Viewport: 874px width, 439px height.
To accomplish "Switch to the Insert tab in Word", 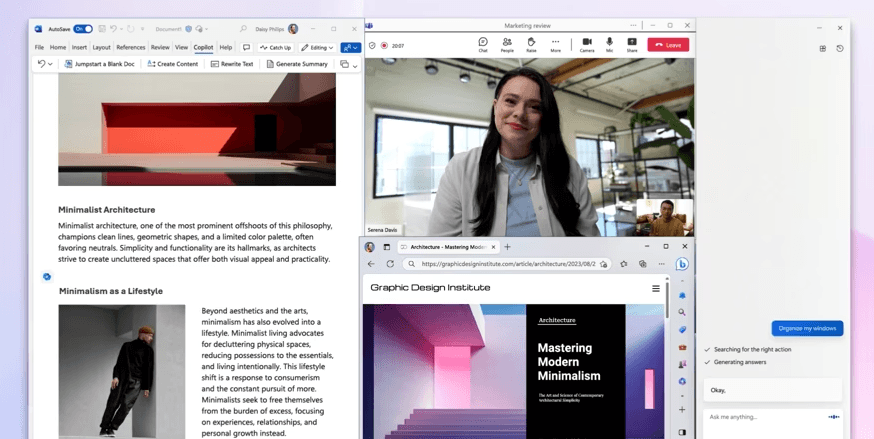I will coord(79,47).
